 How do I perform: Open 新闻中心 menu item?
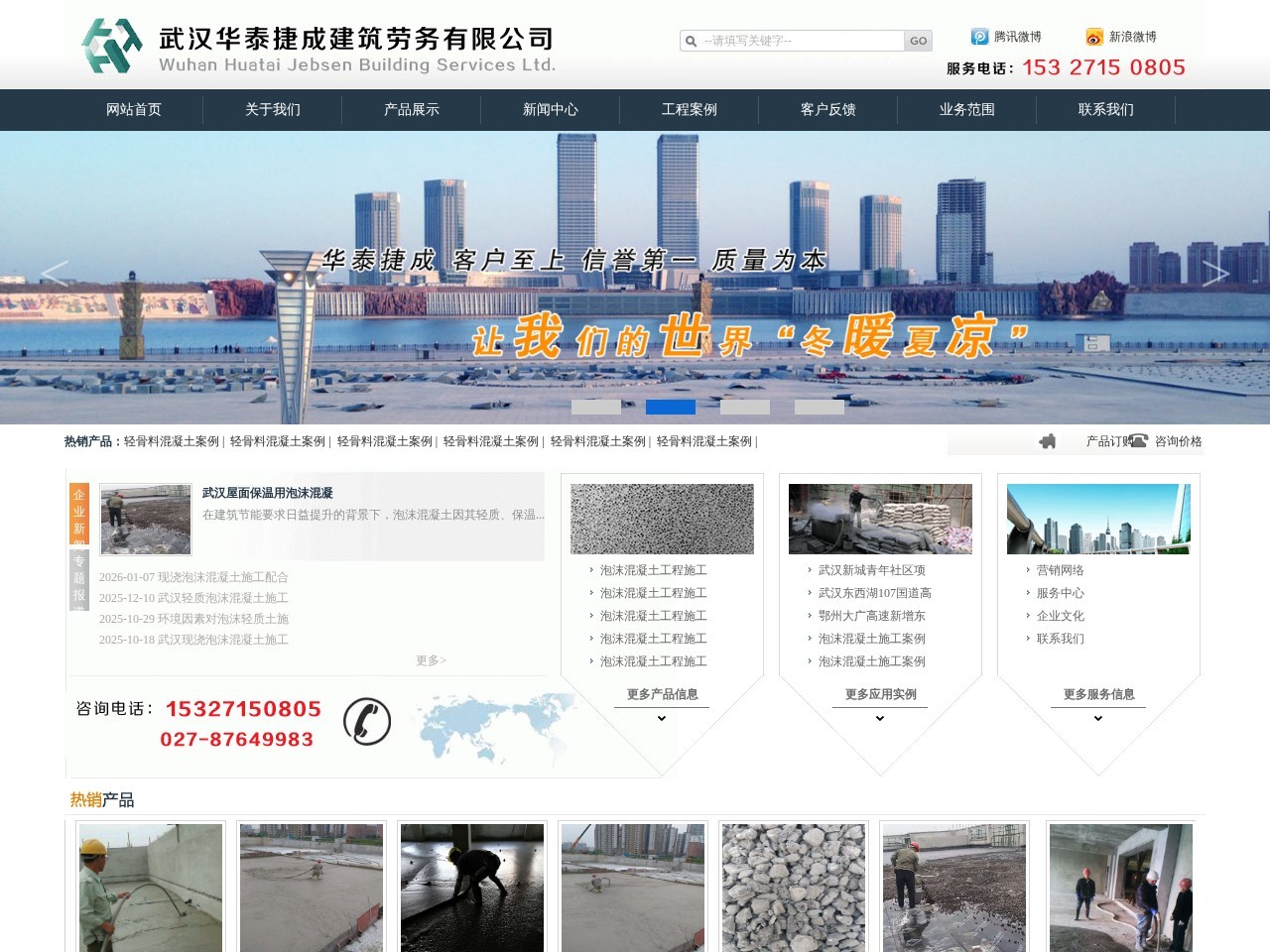click(551, 110)
